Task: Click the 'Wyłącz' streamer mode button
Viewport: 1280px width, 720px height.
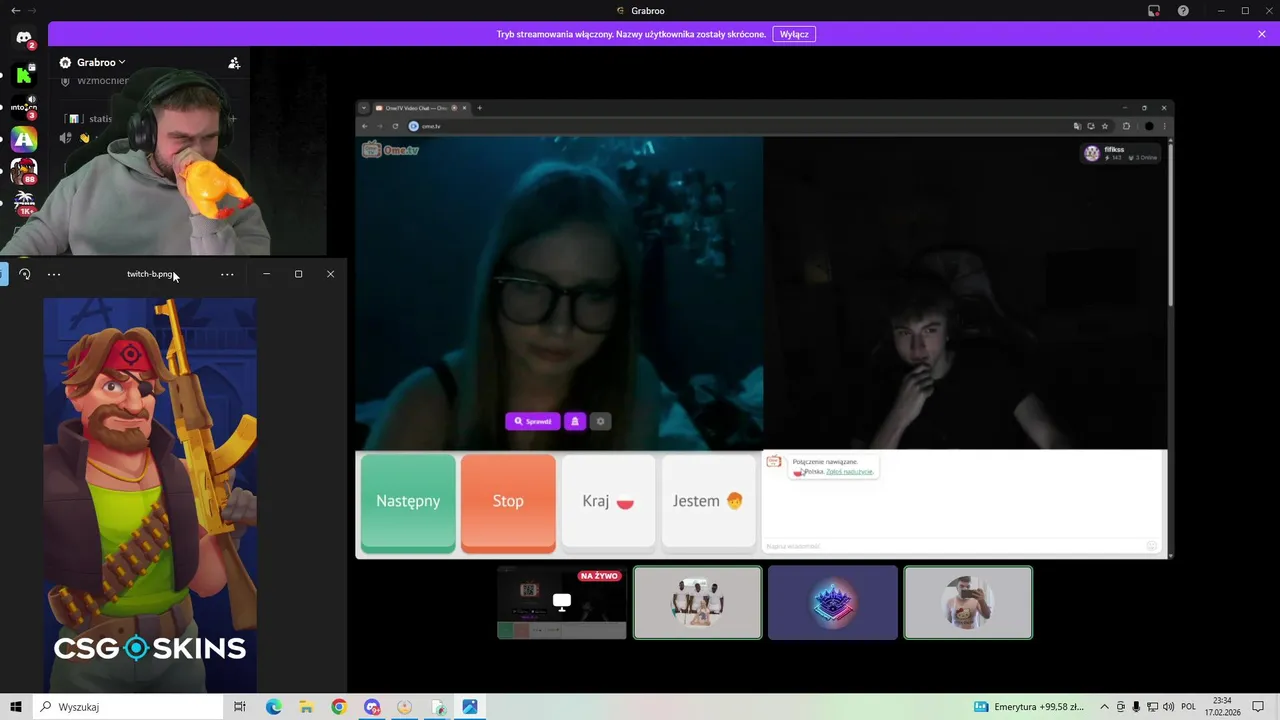Action: pos(794,34)
